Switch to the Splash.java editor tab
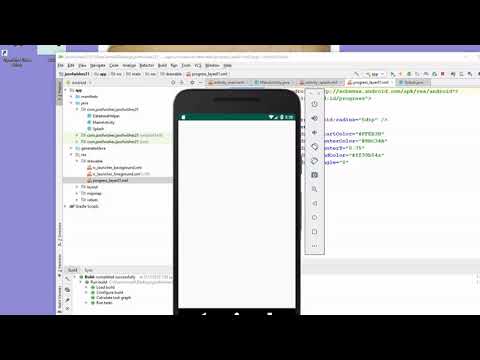Screen dimensions: 480x360 [413, 82]
